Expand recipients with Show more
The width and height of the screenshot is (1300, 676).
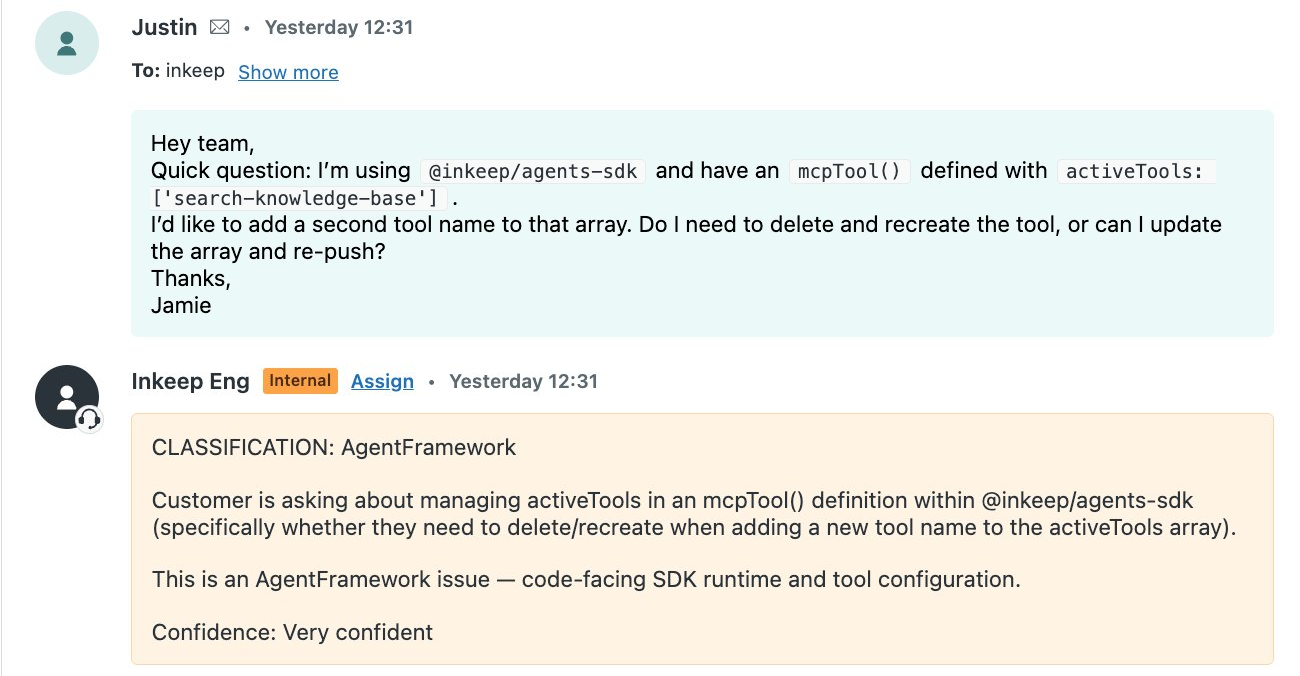(288, 72)
